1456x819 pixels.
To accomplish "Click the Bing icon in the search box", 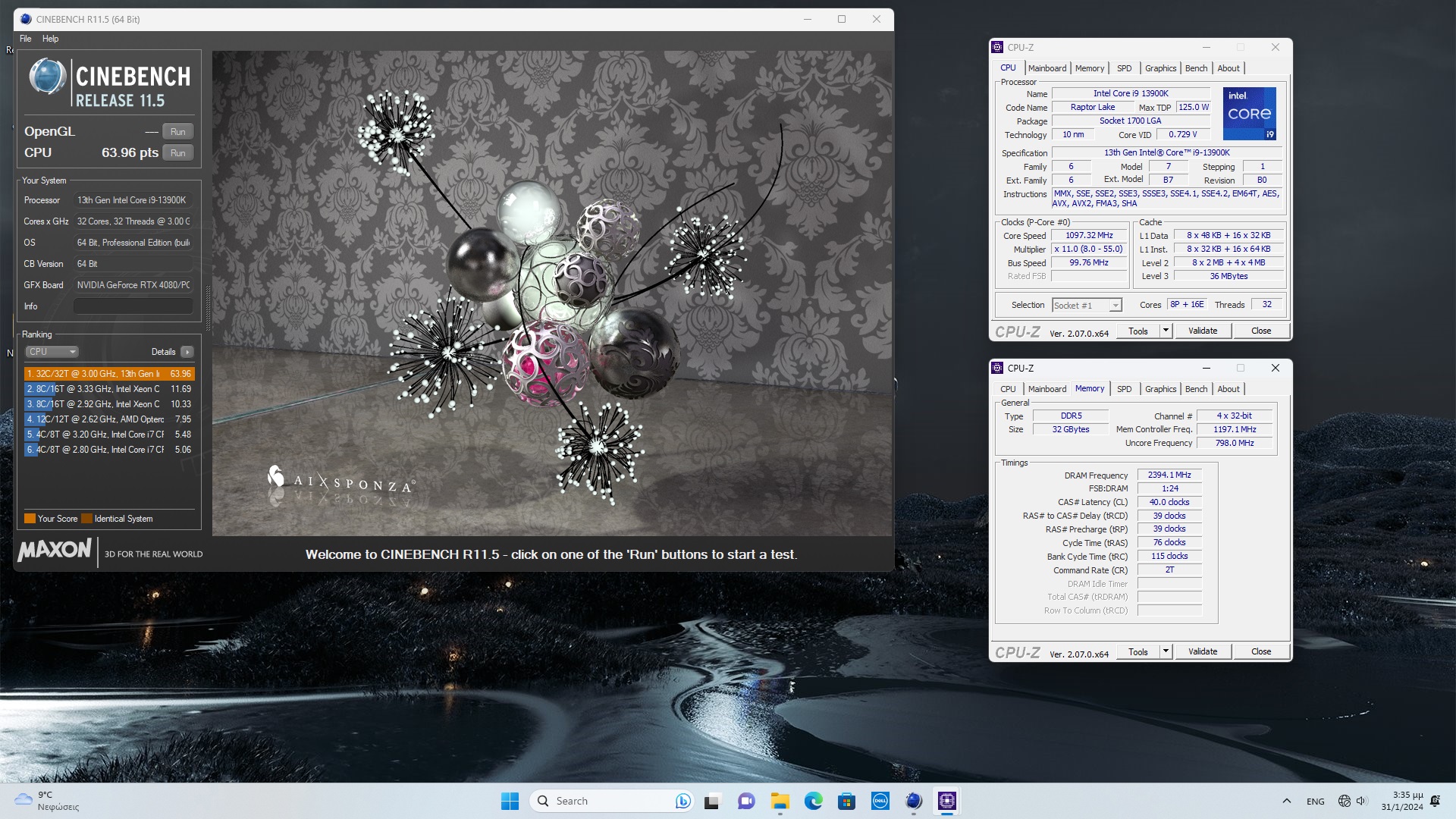I will coord(683,801).
